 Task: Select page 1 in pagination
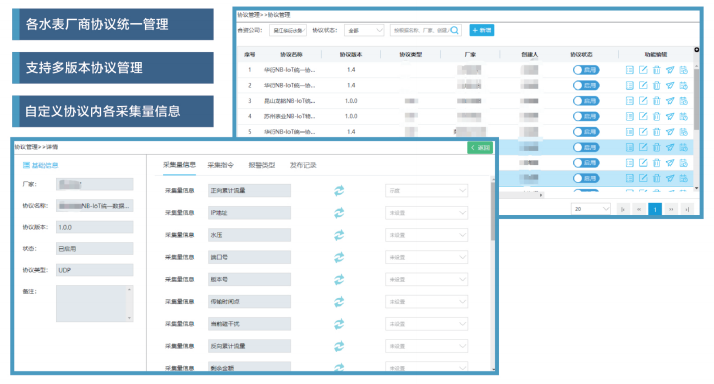tap(655, 209)
